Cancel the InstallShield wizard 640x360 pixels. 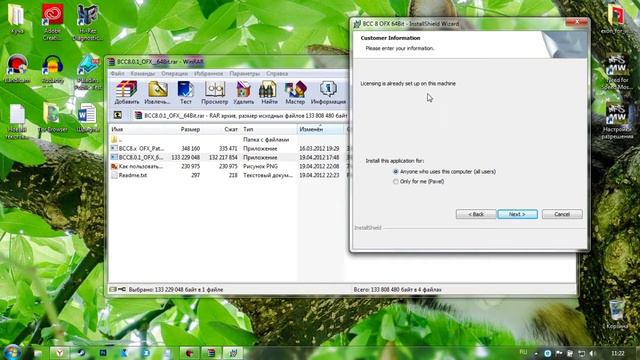(562, 214)
